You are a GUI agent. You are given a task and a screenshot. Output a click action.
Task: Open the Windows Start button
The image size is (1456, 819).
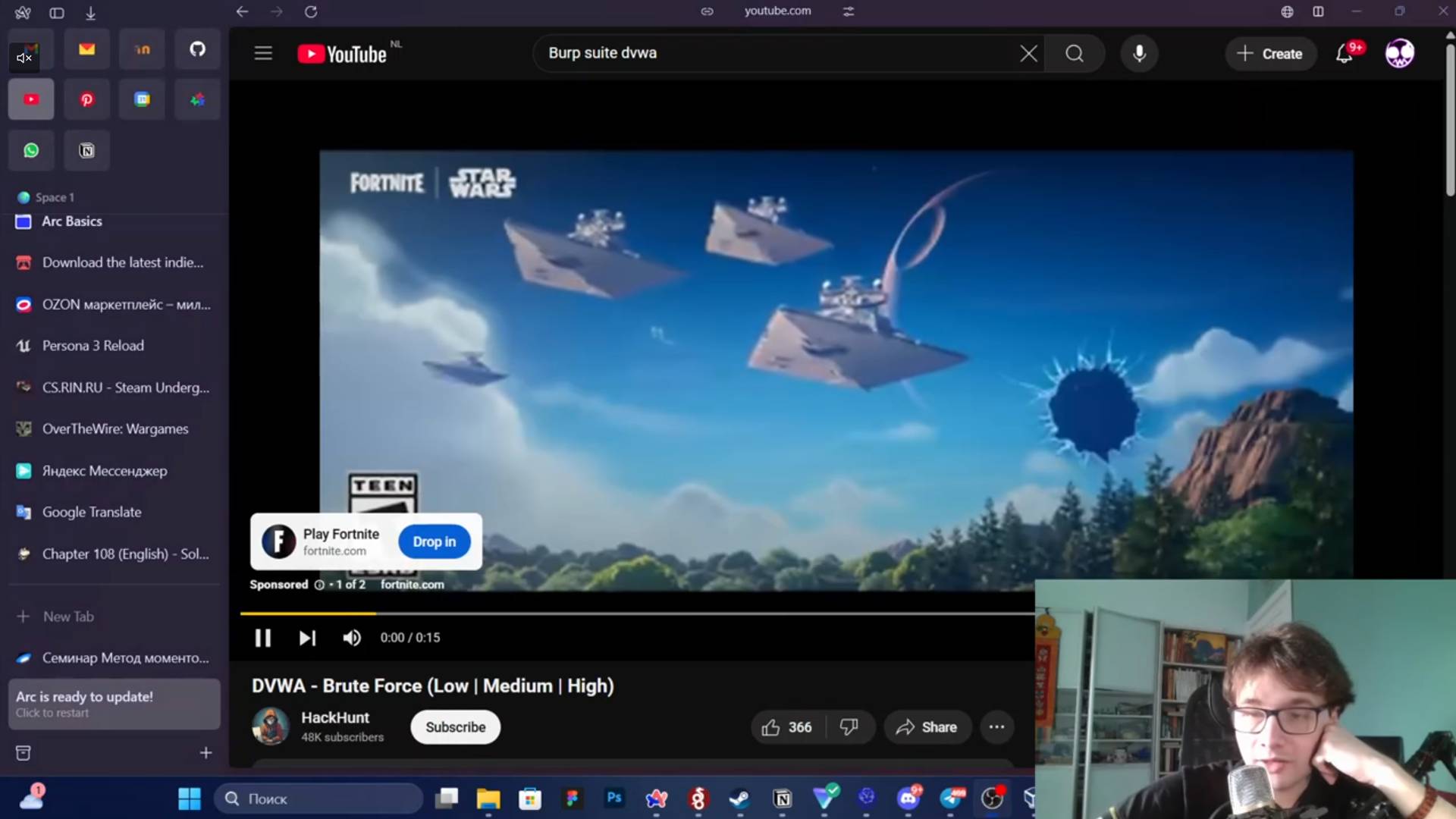click(189, 799)
